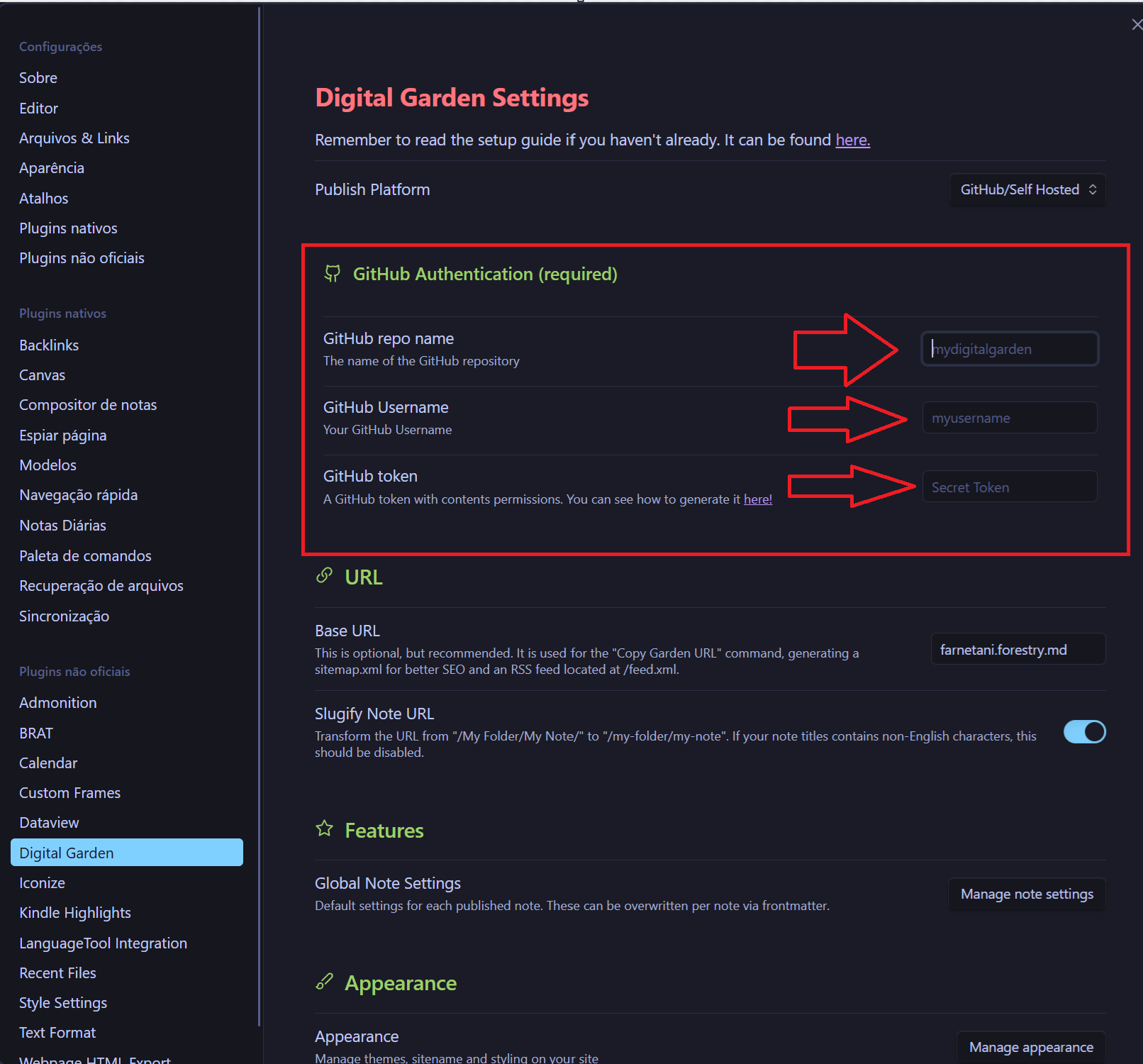Viewport: 1143px width, 1064px height.
Task: Follow the token generation 'here!' link
Action: pos(757,499)
